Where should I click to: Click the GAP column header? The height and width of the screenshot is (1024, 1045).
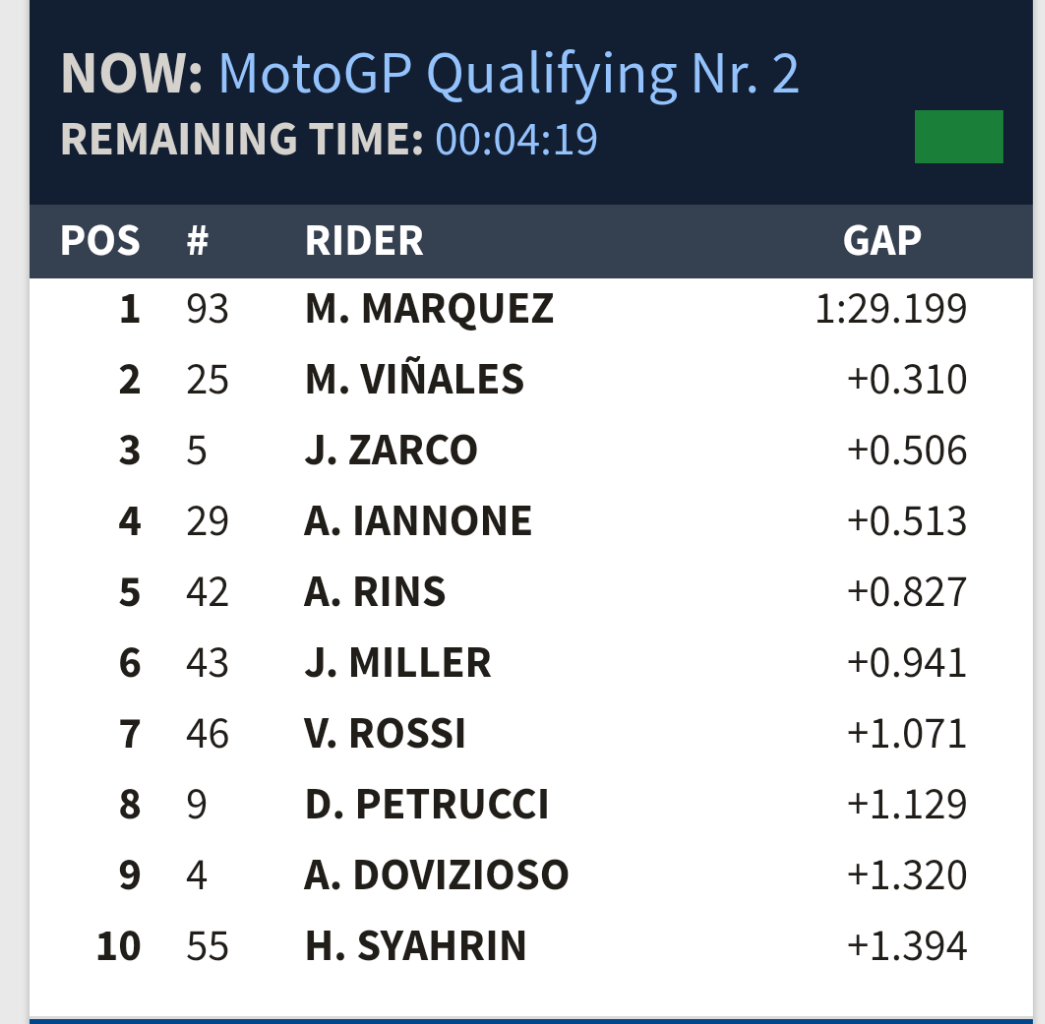click(x=882, y=241)
